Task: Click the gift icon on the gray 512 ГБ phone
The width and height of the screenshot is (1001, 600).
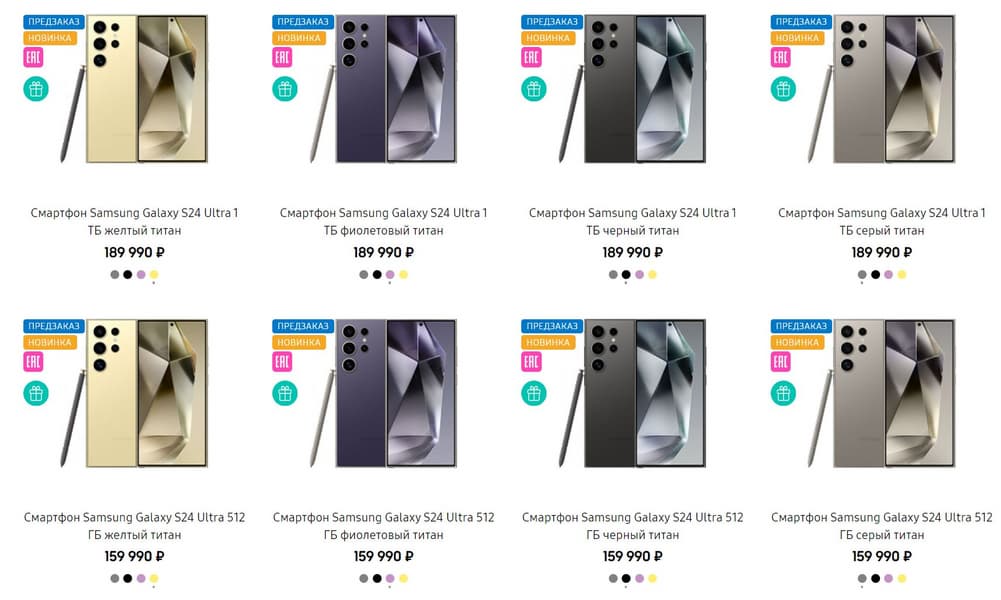Action: tap(783, 393)
